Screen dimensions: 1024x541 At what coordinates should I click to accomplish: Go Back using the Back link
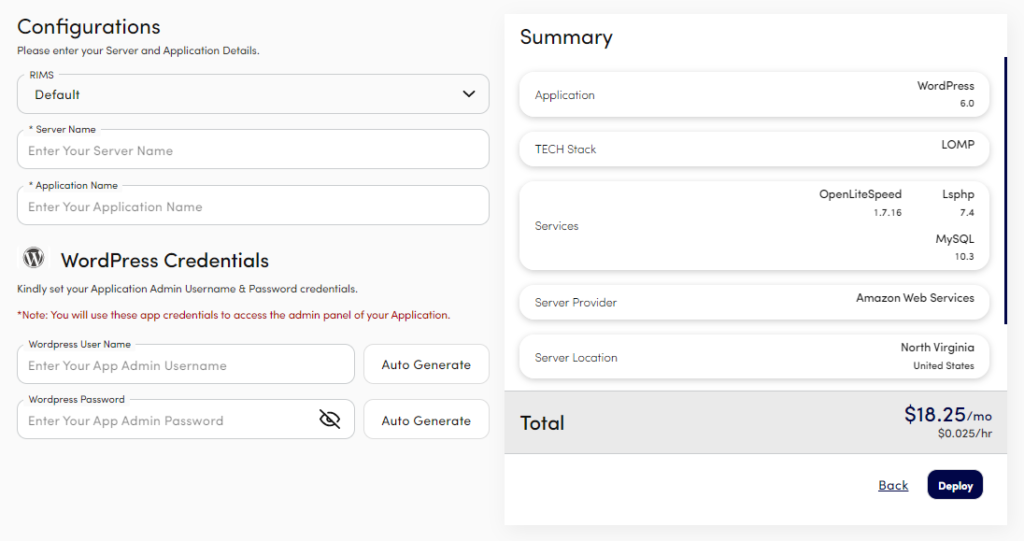tap(893, 486)
